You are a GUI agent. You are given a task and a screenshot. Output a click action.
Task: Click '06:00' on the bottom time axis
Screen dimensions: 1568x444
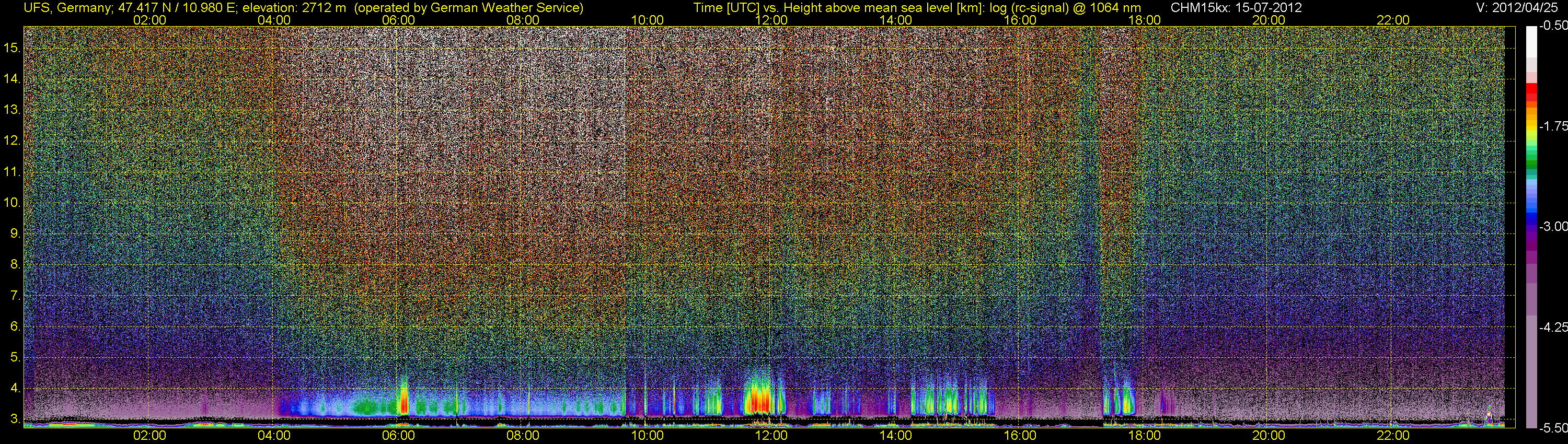[399, 436]
